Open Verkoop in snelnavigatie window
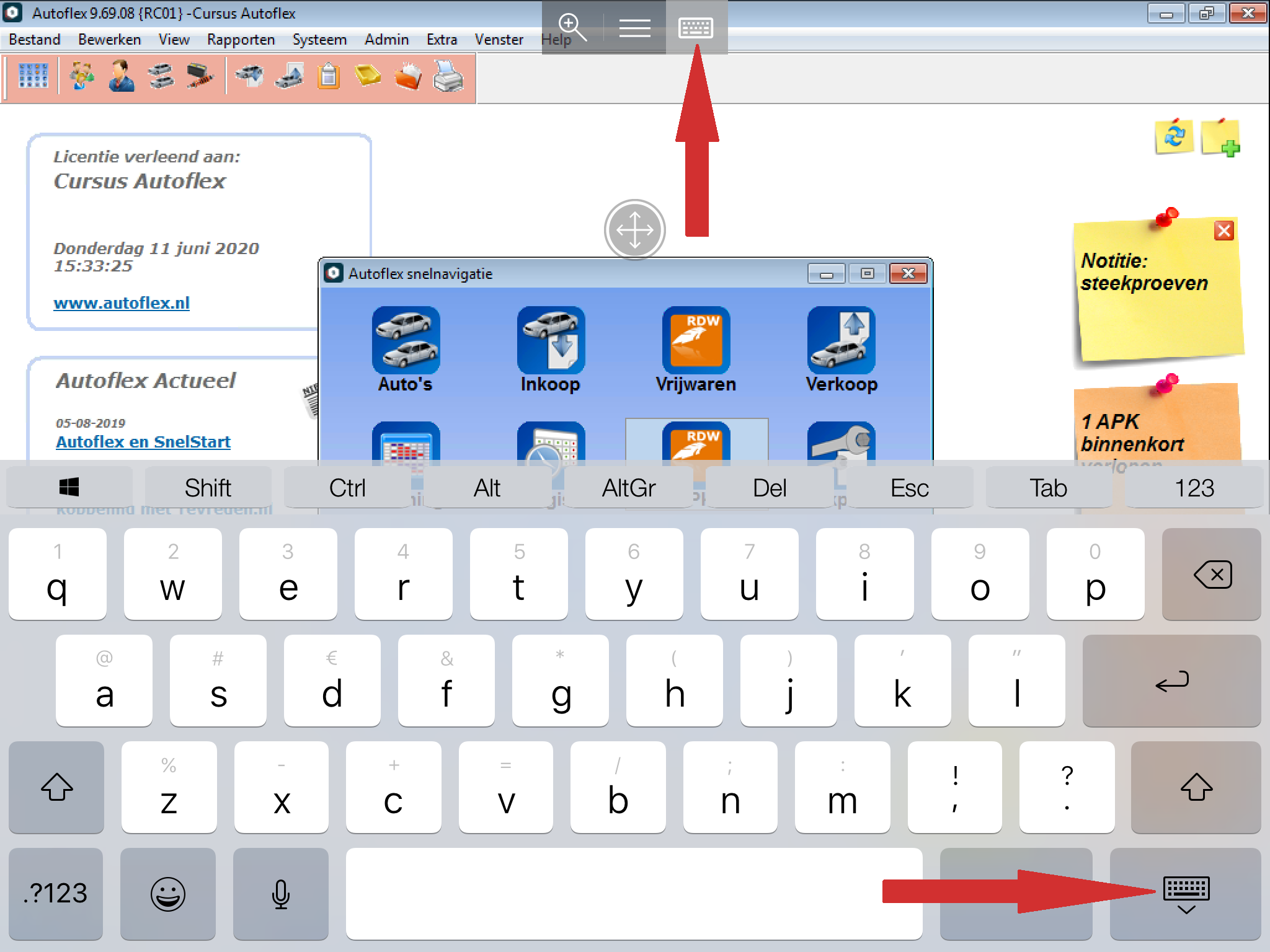This screenshot has width=1270, height=952. 841,350
